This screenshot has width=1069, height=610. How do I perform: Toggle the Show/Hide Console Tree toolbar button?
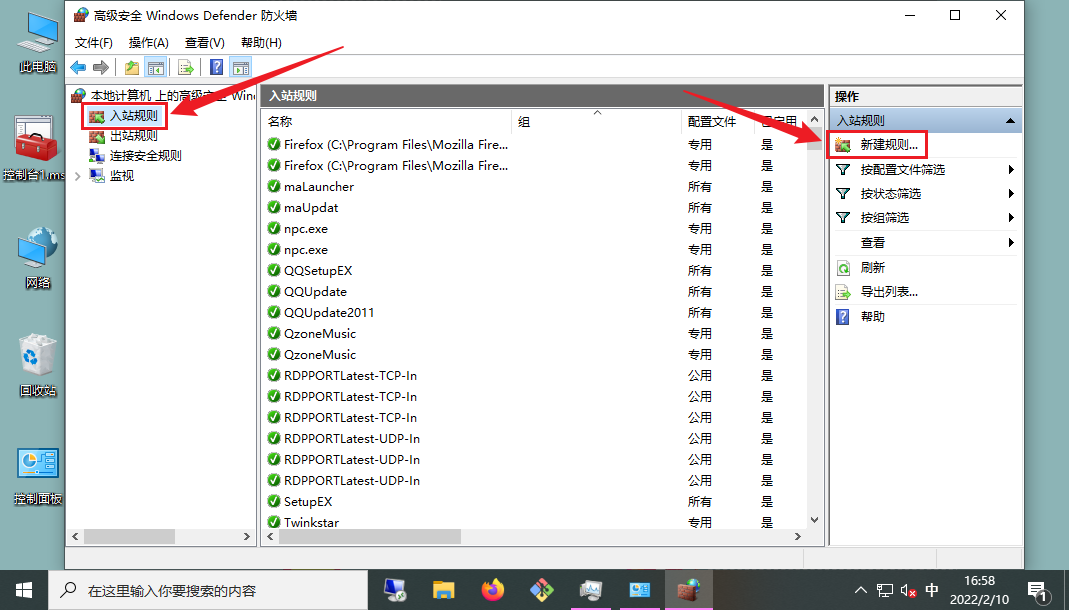point(156,67)
